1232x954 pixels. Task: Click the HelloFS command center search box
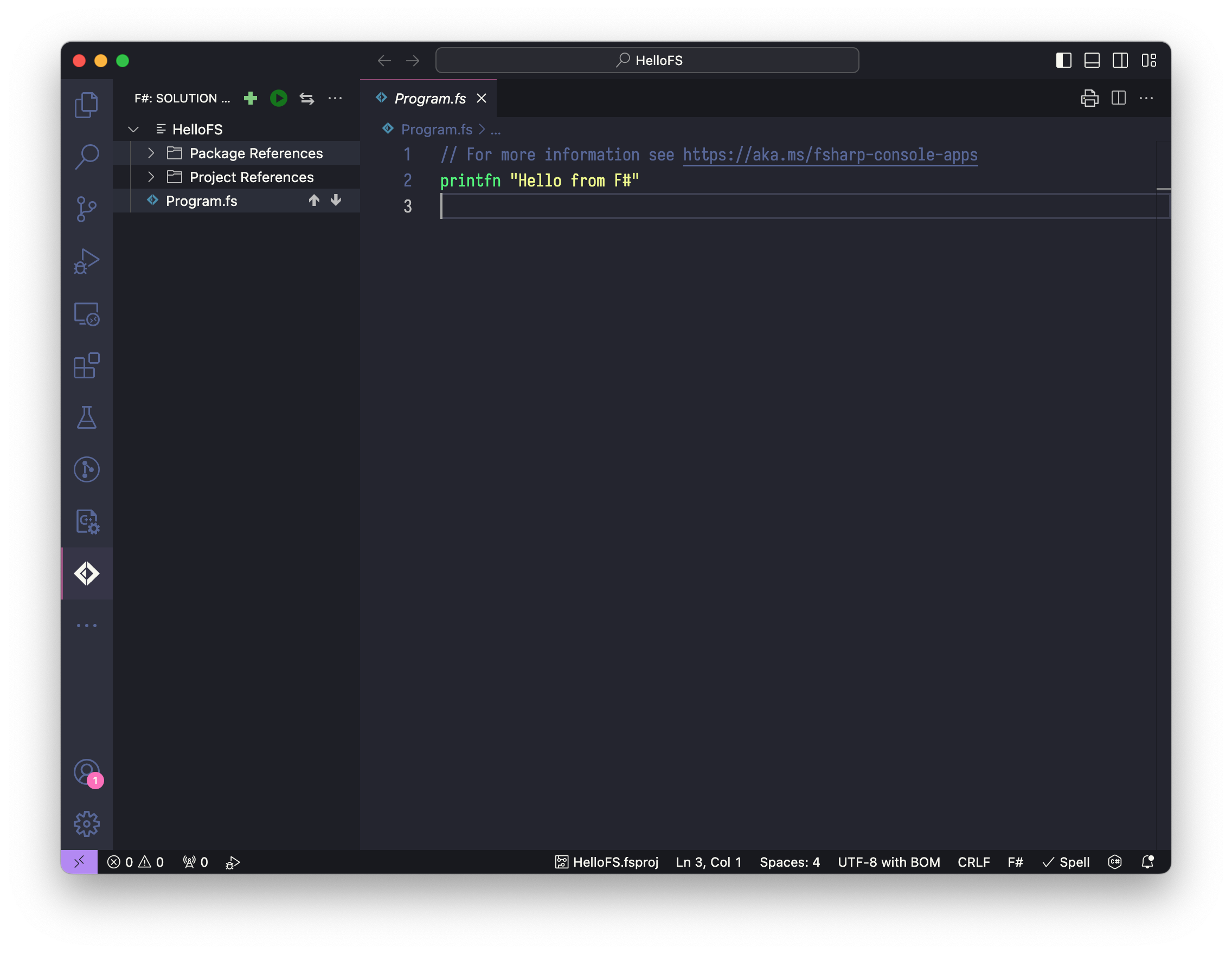(647, 60)
